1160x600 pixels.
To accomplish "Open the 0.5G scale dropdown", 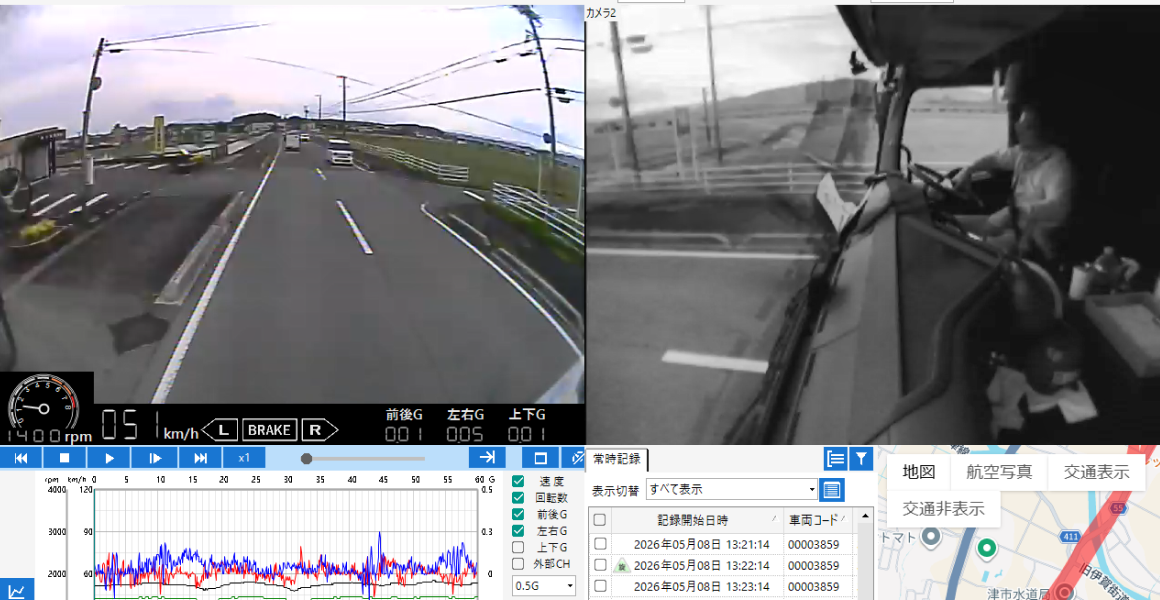I will tap(544, 585).
